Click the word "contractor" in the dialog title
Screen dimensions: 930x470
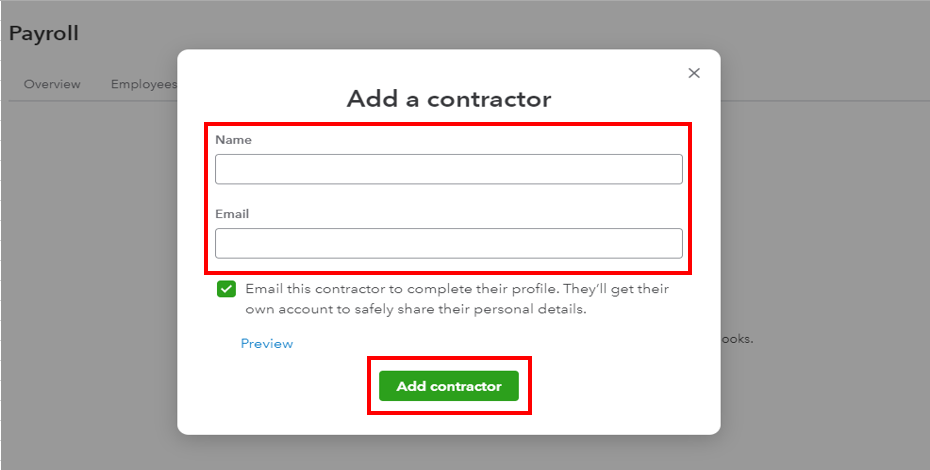[490, 99]
